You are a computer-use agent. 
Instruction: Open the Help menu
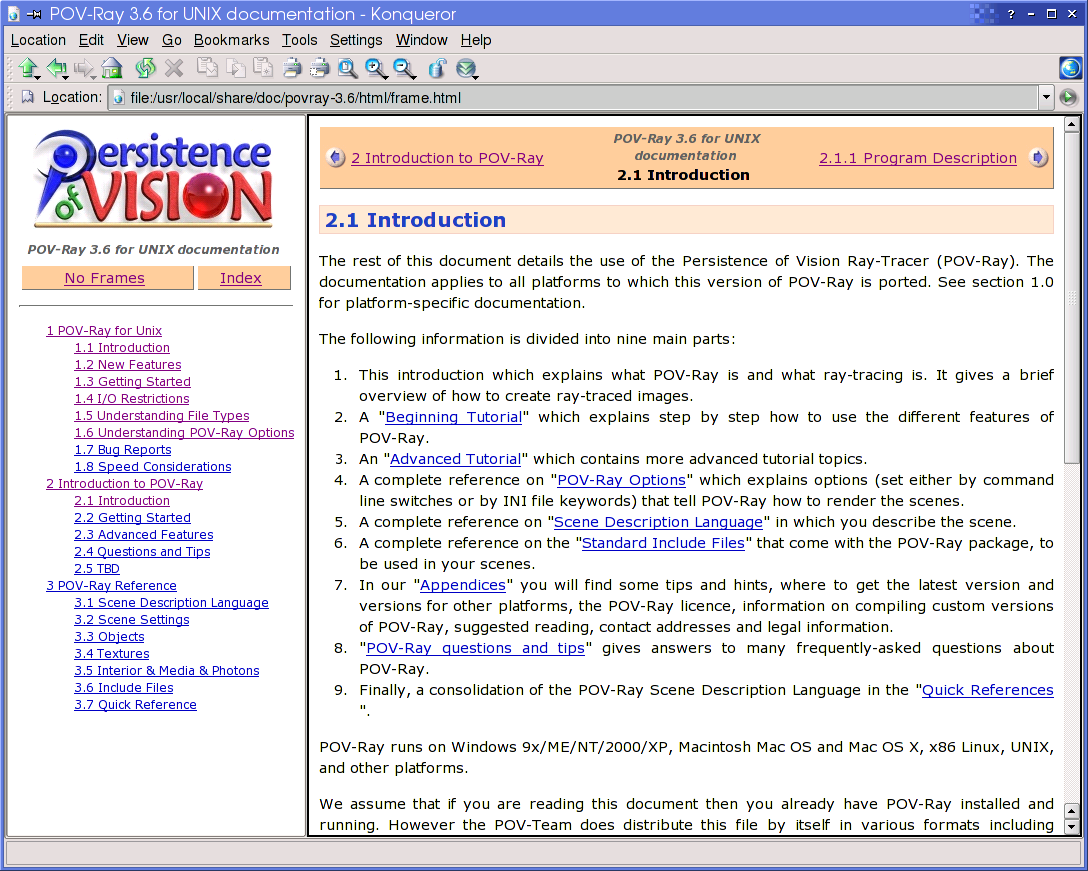pos(475,40)
